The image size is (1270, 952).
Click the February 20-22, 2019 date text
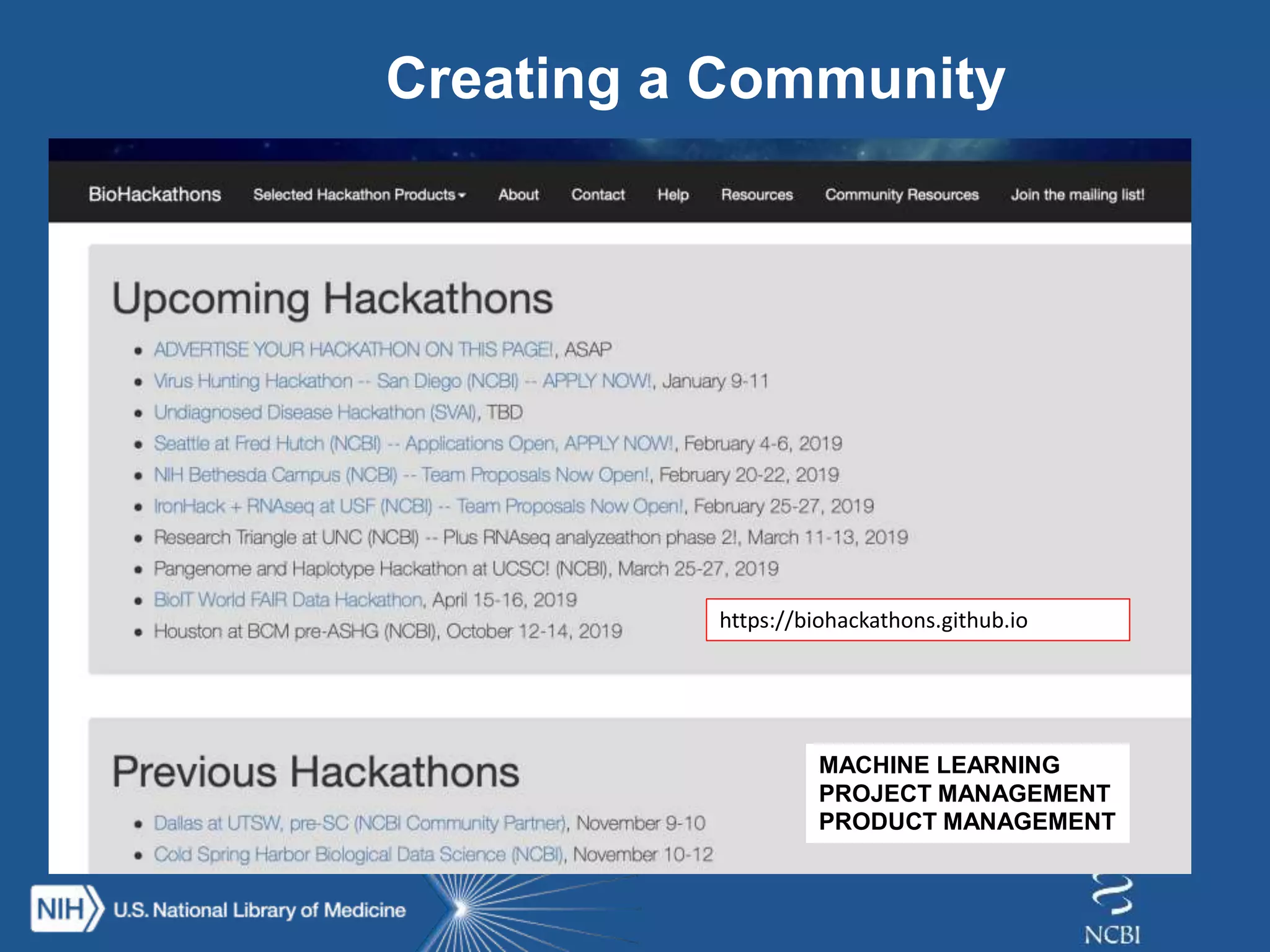pos(749,475)
